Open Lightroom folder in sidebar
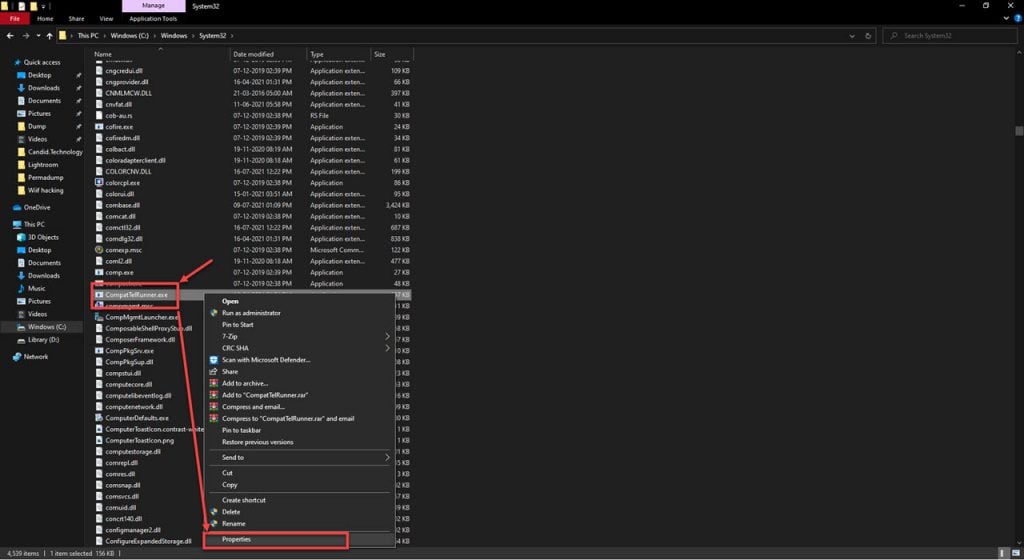The height and width of the screenshot is (560, 1024). [x=42, y=165]
